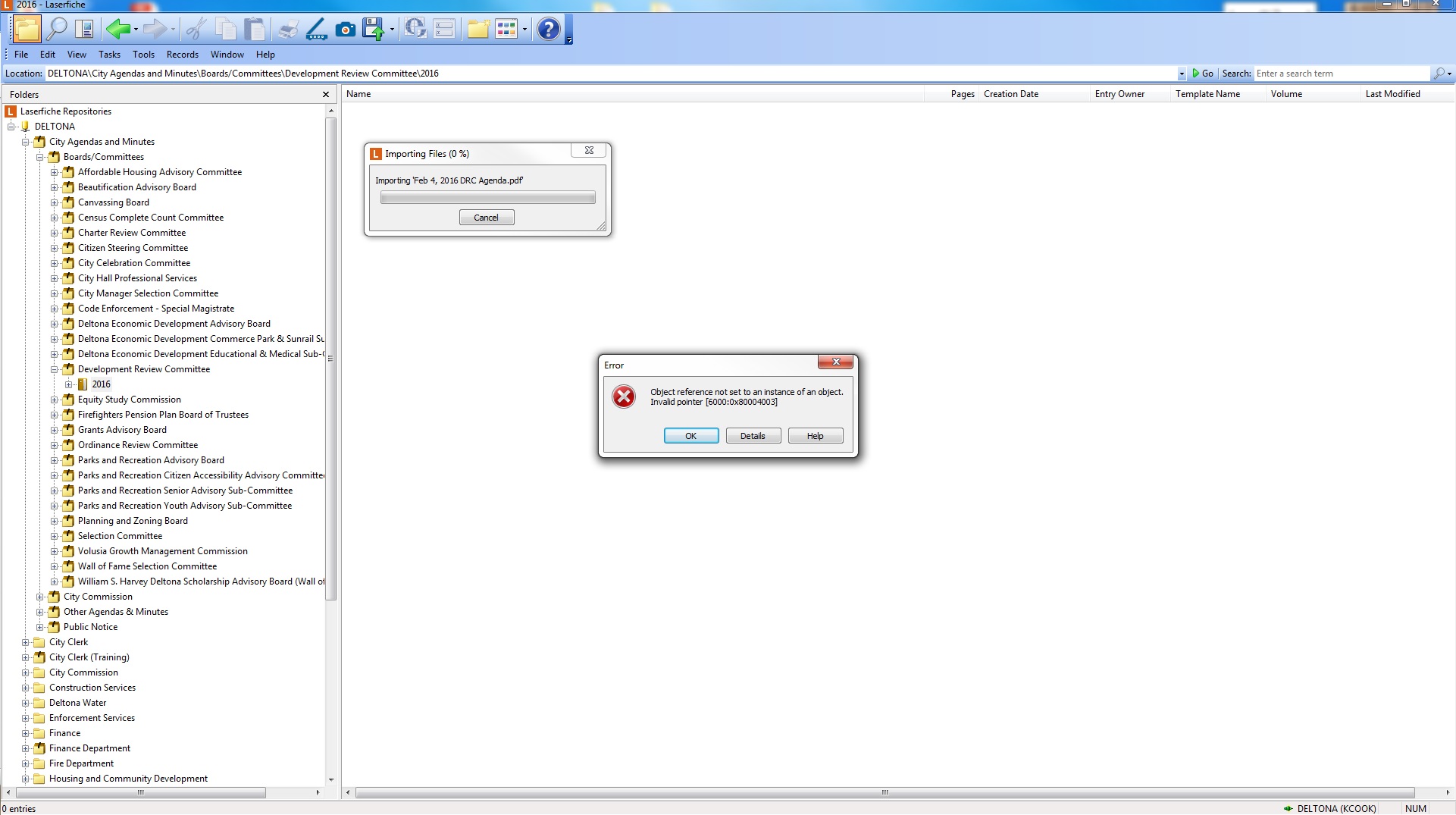
Task: Click the copy pages icon
Action: pyautogui.click(x=225, y=30)
